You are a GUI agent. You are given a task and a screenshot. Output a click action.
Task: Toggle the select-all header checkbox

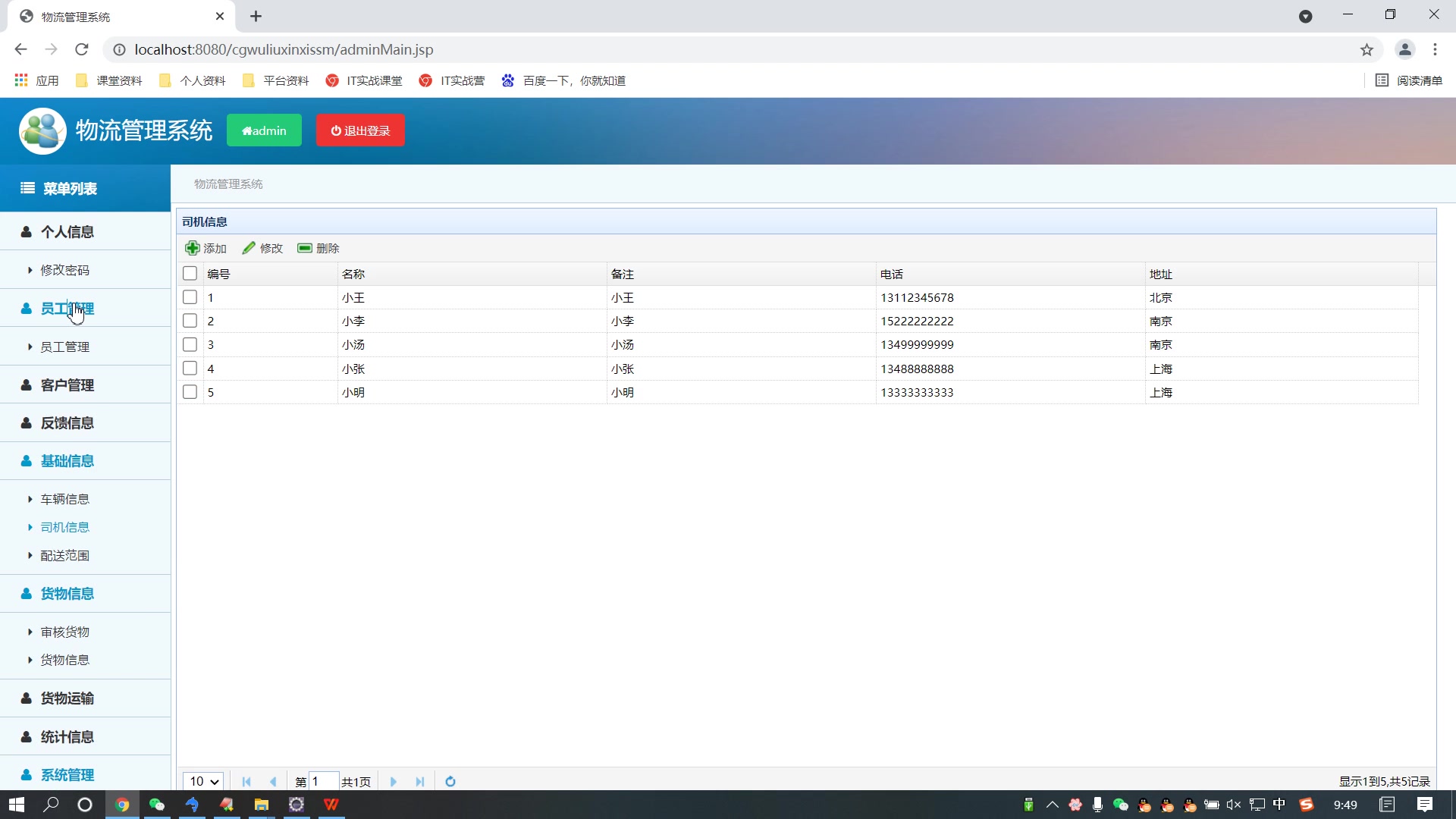(x=190, y=274)
